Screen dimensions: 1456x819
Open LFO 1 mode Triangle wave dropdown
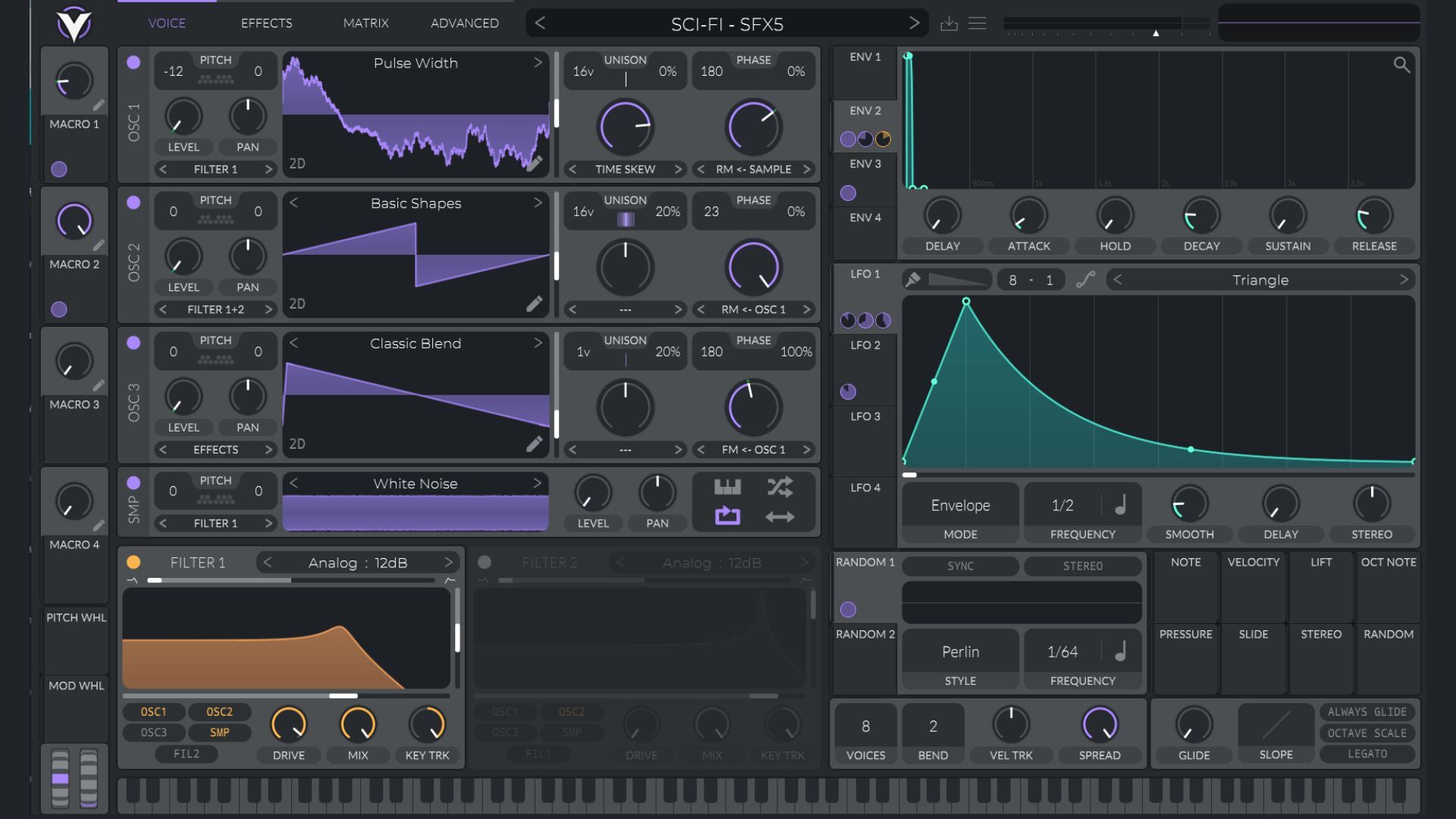pyautogui.click(x=1261, y=280)
